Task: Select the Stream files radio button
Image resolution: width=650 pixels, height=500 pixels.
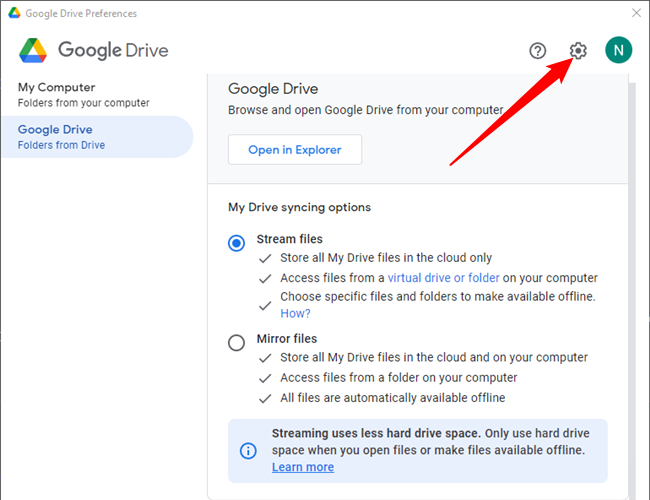Action: coord(237,243)
